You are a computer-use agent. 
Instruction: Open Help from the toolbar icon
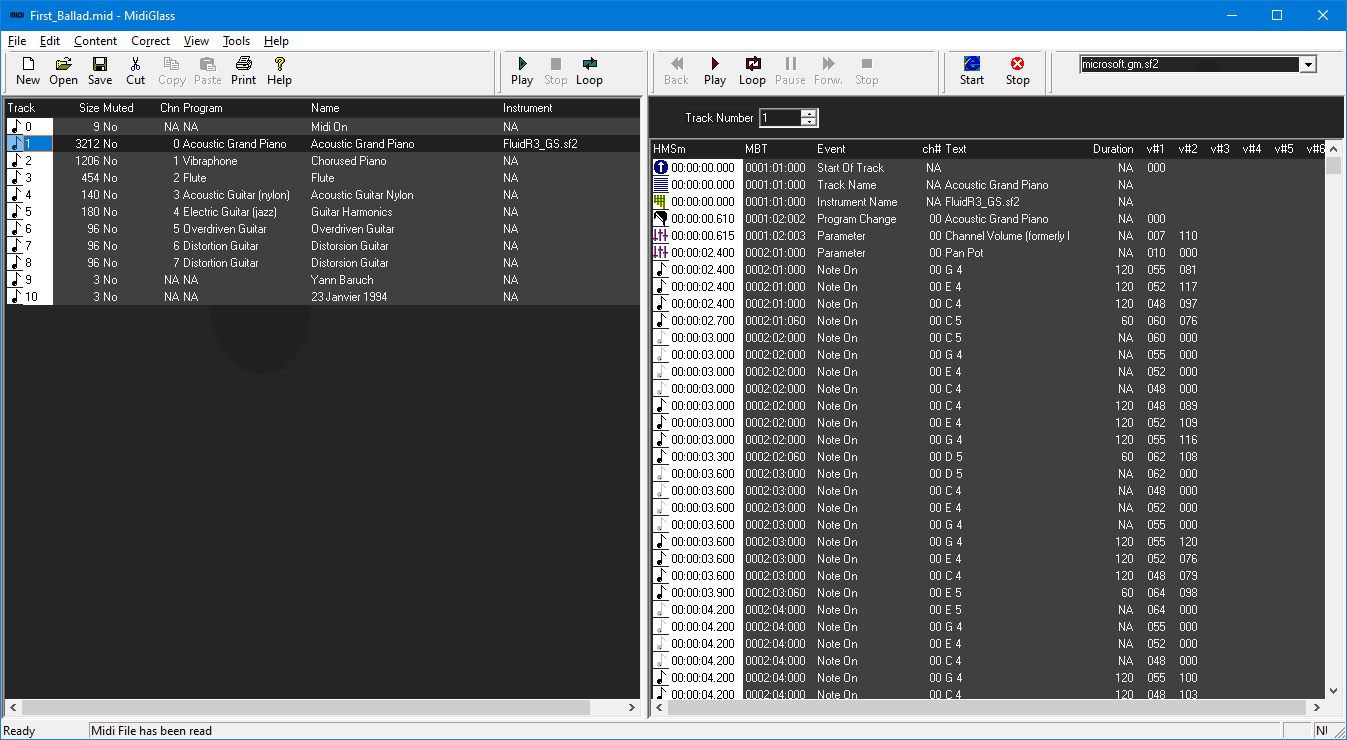tap(279, 71)
